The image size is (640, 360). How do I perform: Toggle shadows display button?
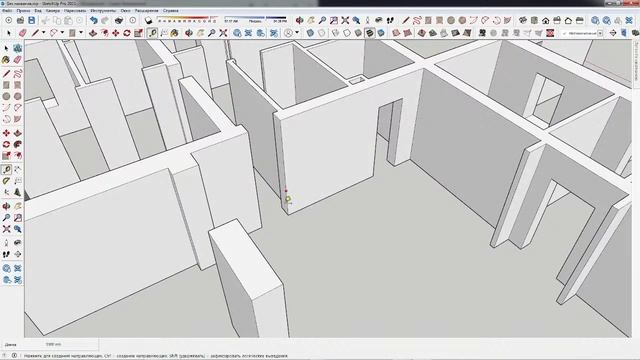click(149, 20)
